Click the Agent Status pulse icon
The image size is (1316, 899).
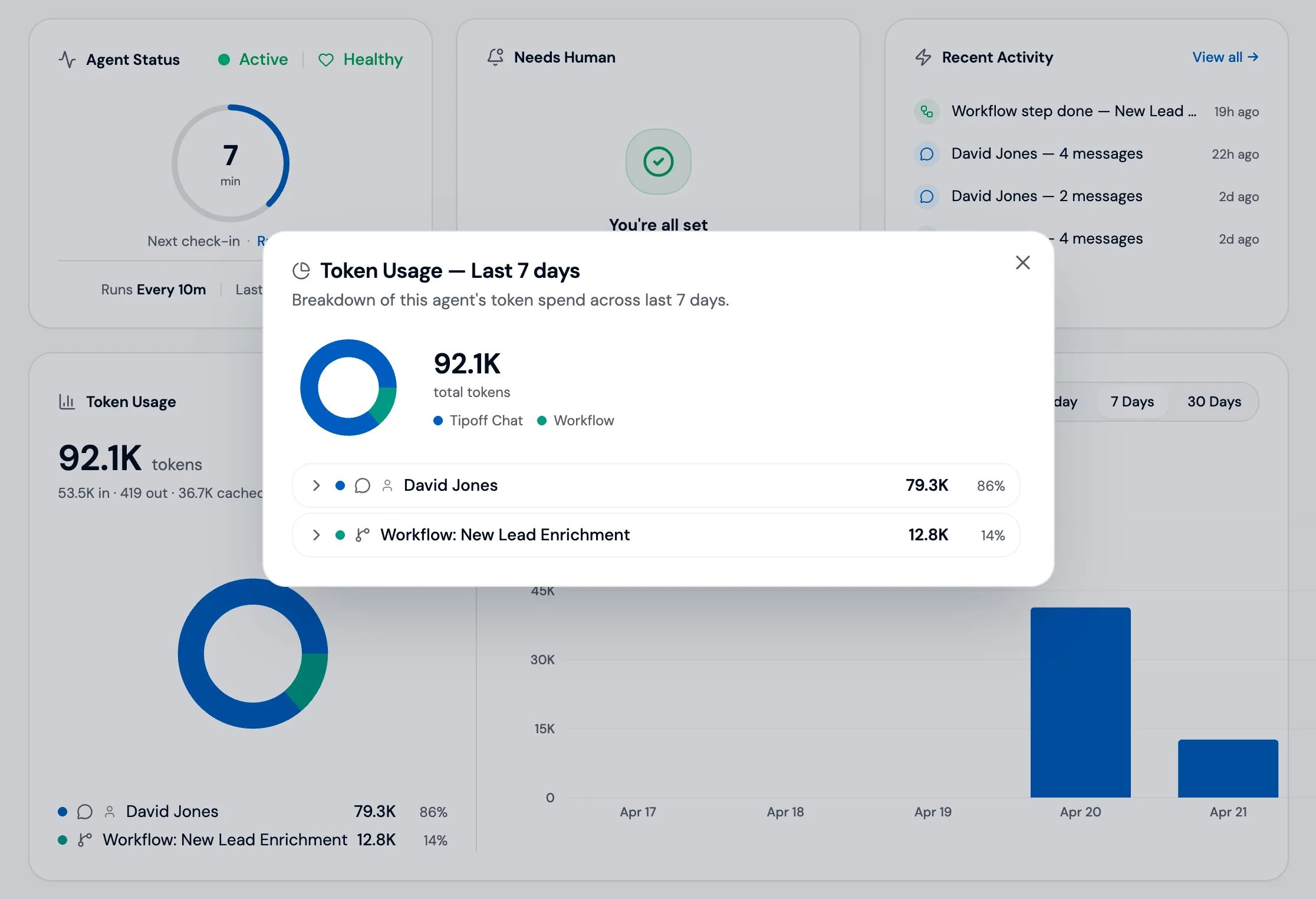tap(68, 59)
